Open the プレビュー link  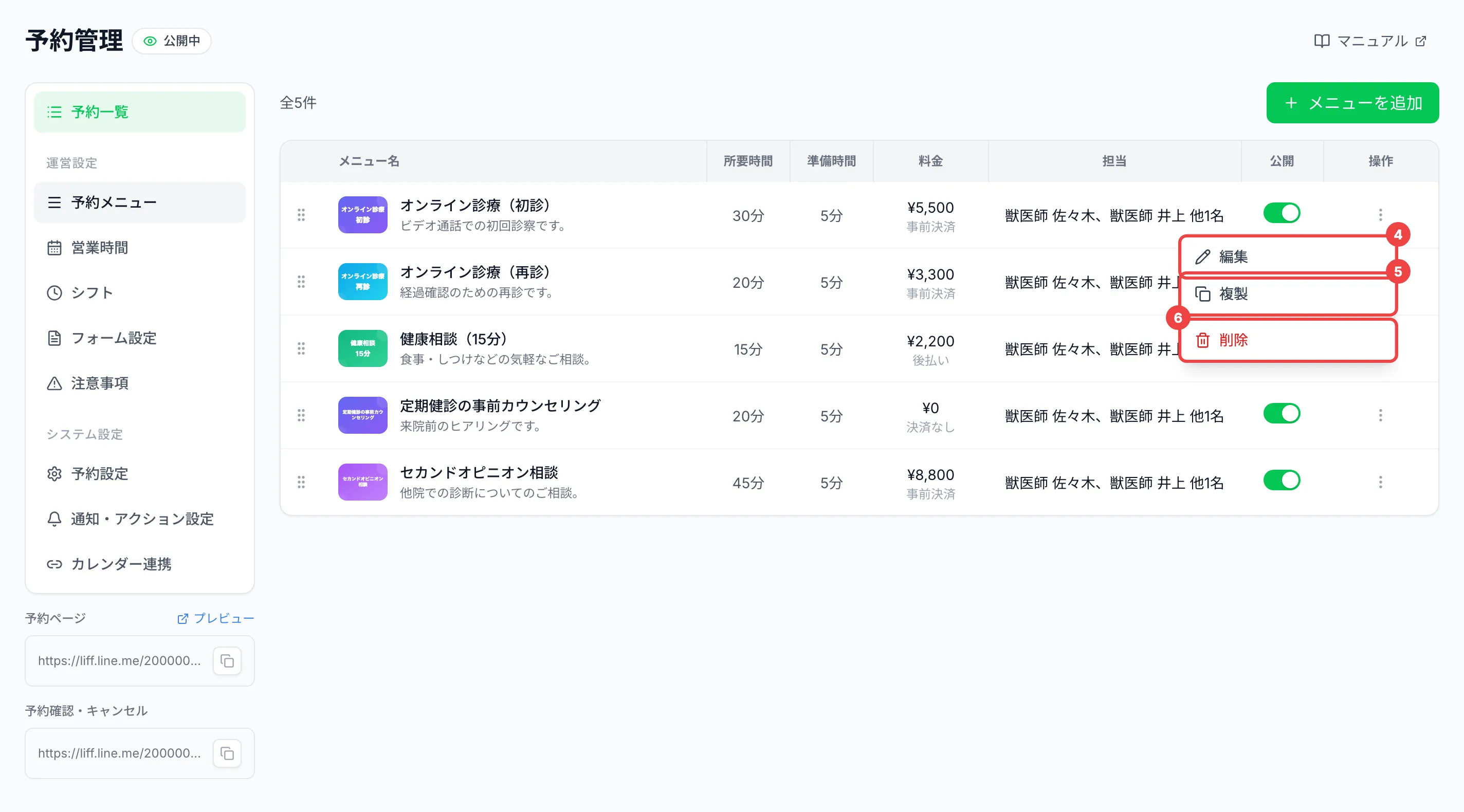coord(215,618)
